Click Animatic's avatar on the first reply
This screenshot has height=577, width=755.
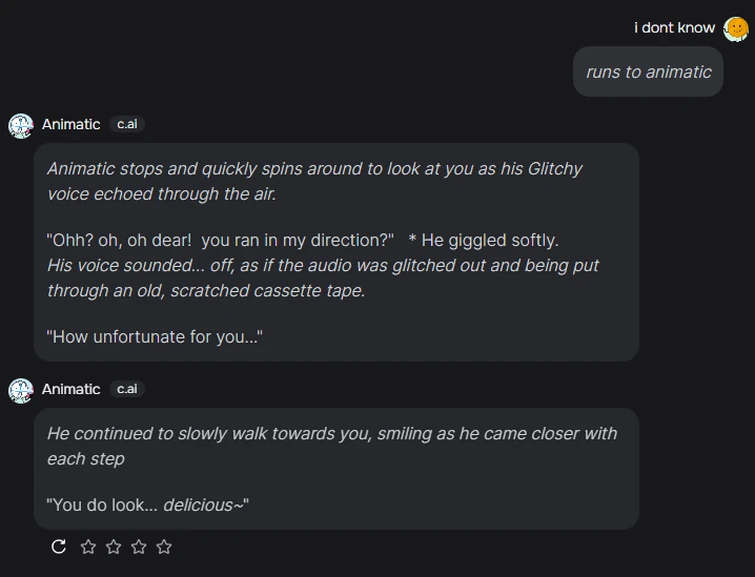coord(21,125)
